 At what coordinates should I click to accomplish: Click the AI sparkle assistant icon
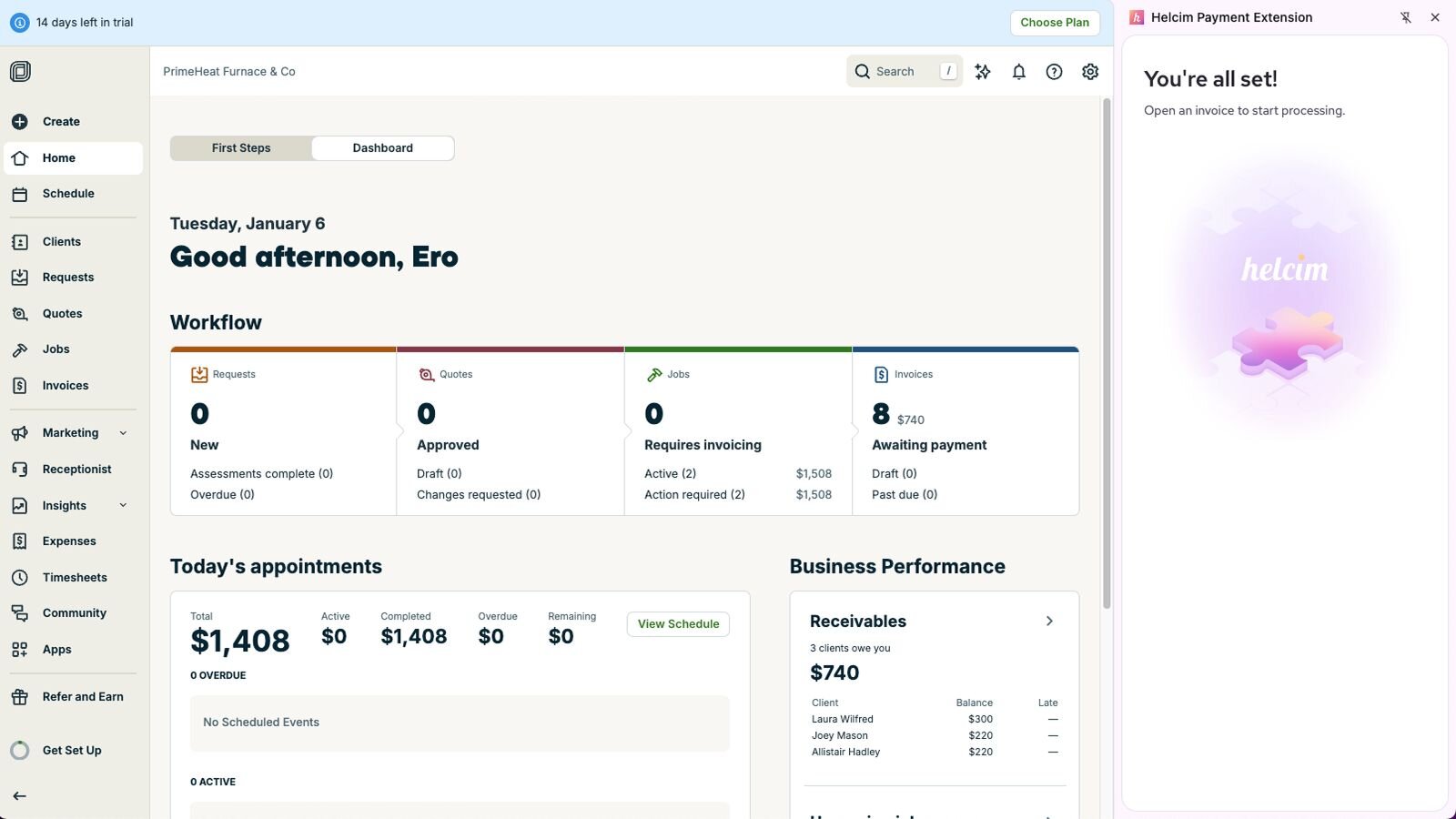(983, 72)
